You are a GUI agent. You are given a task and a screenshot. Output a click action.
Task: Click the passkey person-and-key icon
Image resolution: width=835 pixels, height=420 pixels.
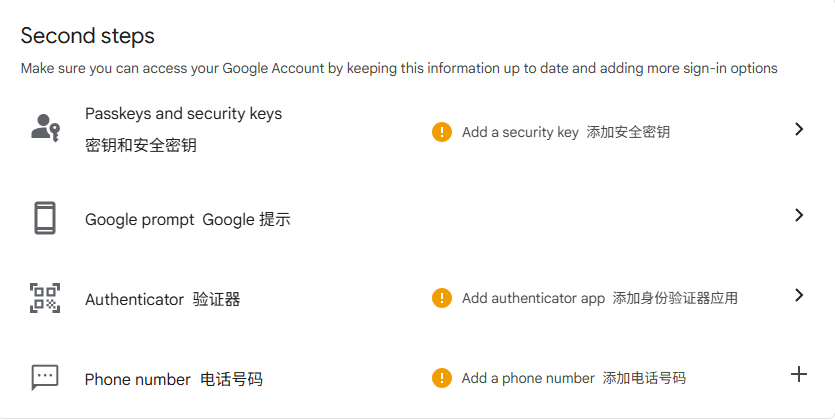coord(45,128)
